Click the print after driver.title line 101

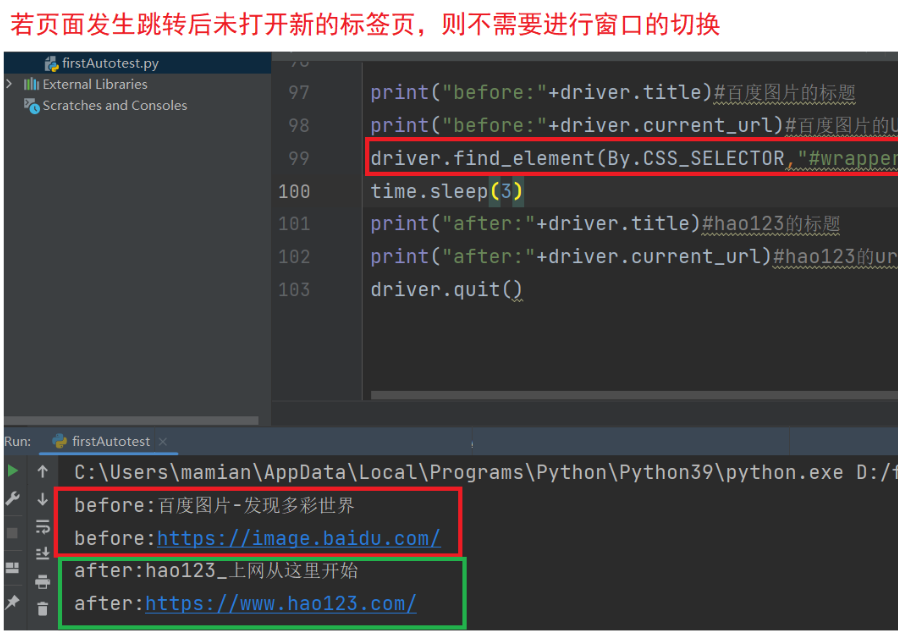click(x=605, y=224)
